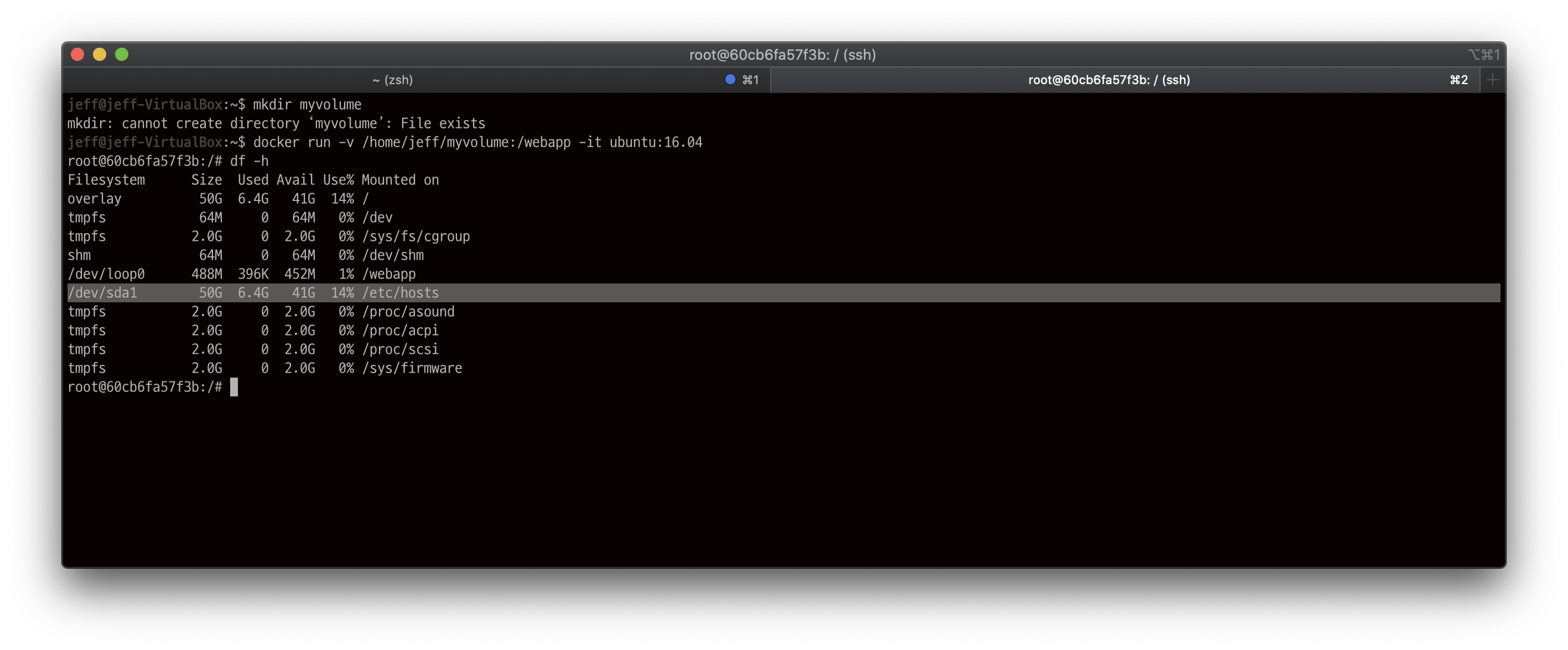
Task: Click the ⌘2 shortcut badge on ssh pane
Action: pyautogui.click(x=1458, y=79)
